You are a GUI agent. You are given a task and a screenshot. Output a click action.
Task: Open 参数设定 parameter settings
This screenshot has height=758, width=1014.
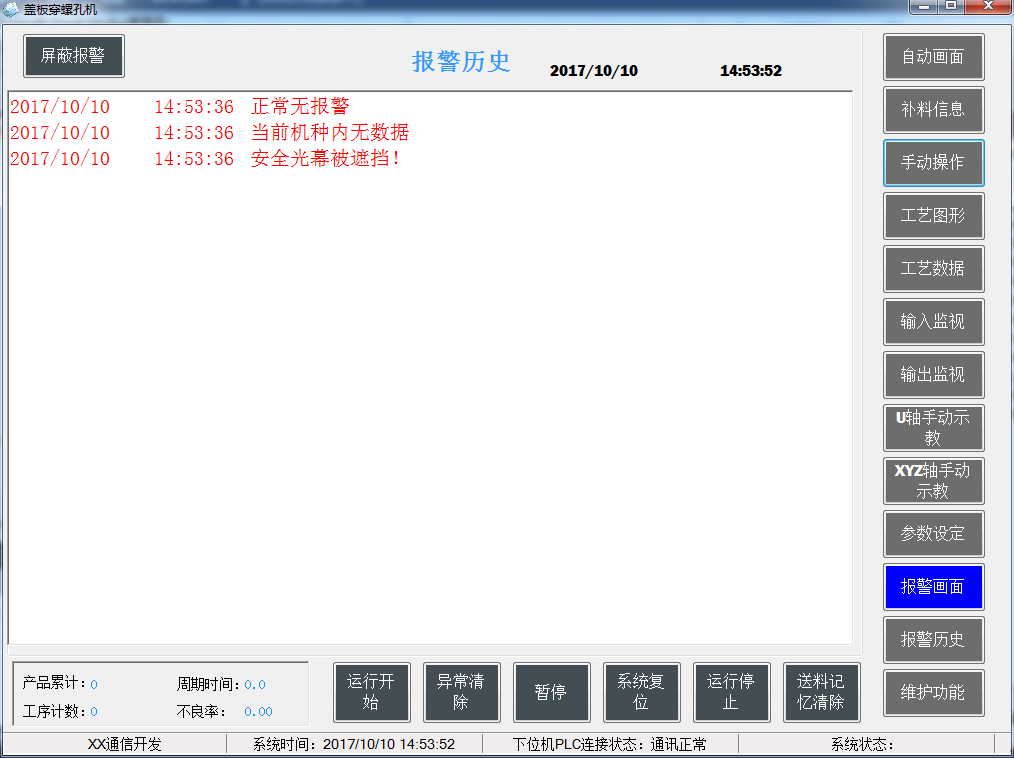(933, 534)
